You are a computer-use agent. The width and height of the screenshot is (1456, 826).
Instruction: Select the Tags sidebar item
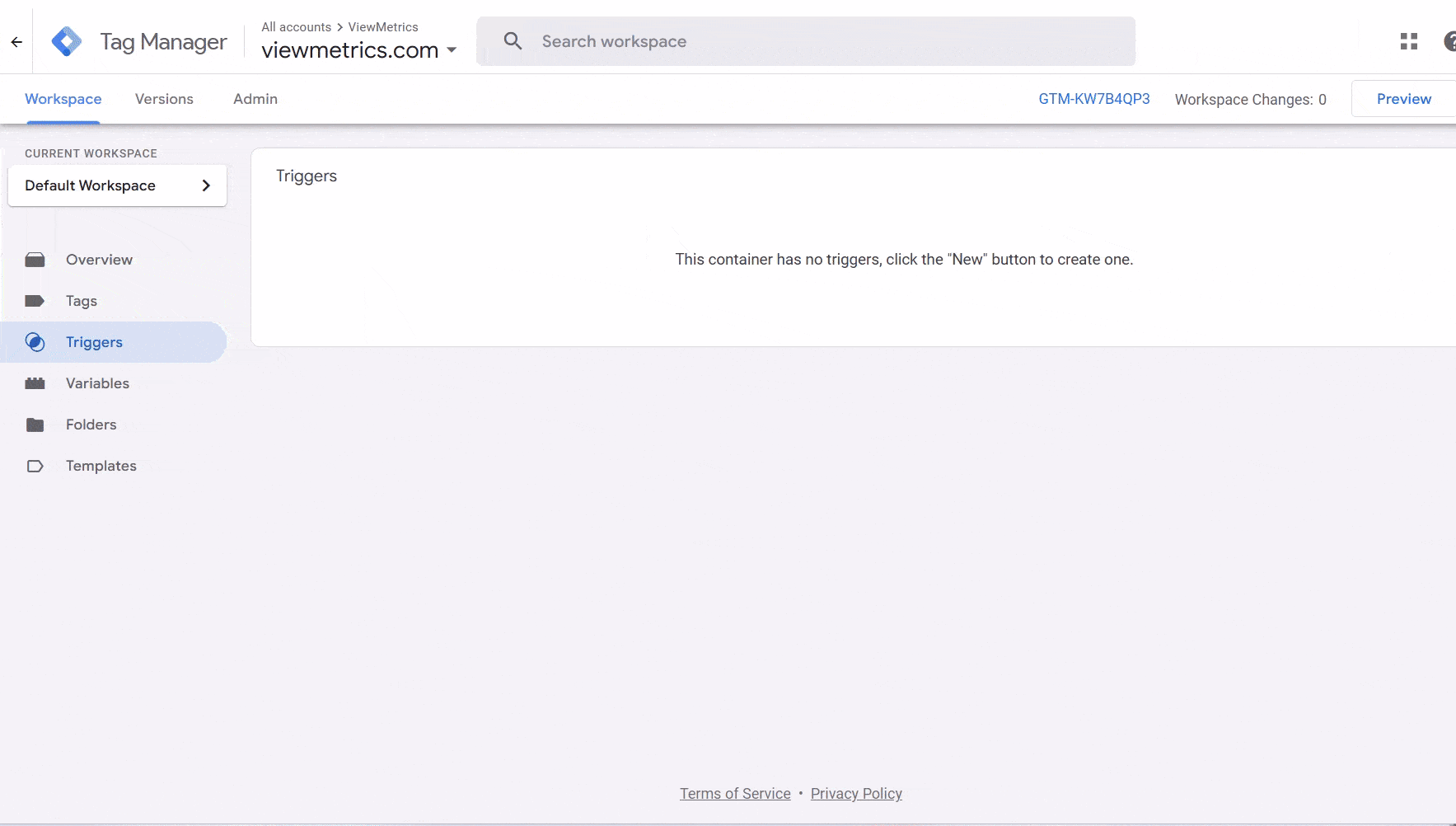[114, 301]
